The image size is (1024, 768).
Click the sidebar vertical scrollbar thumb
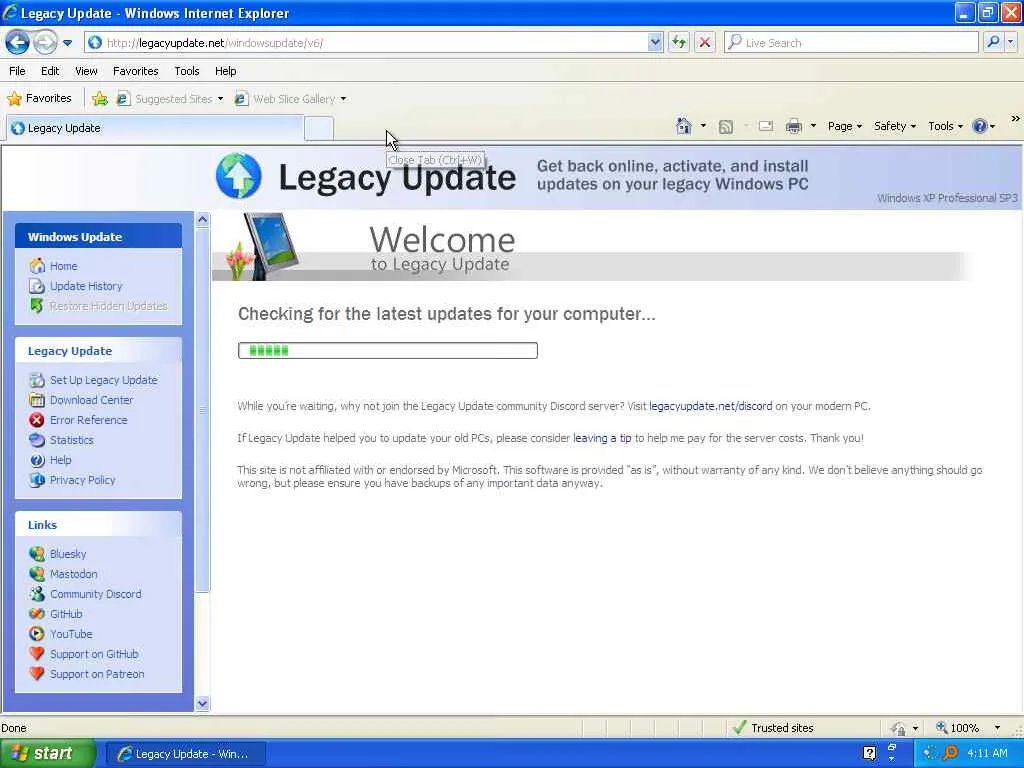202,410
